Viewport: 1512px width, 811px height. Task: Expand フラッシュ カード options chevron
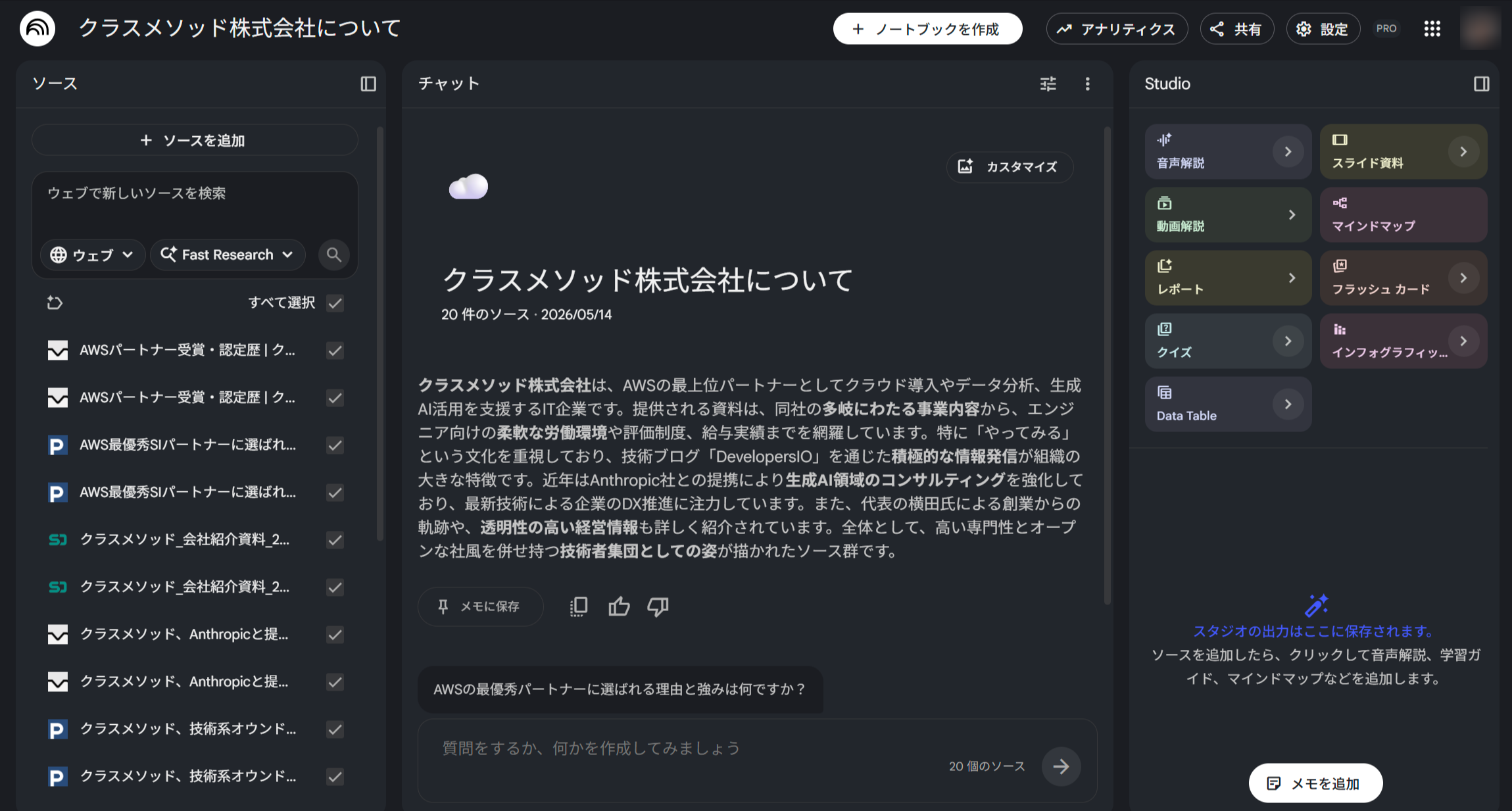1463,278
